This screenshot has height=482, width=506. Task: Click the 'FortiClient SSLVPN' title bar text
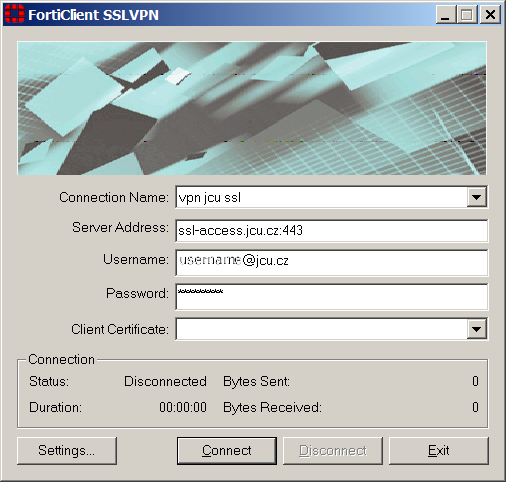coord(93,15)
